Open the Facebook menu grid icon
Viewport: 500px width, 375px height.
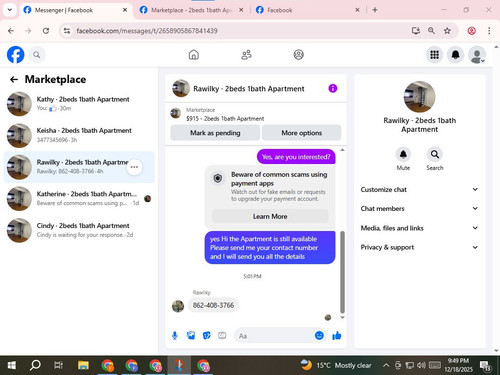tap(434, 55)
